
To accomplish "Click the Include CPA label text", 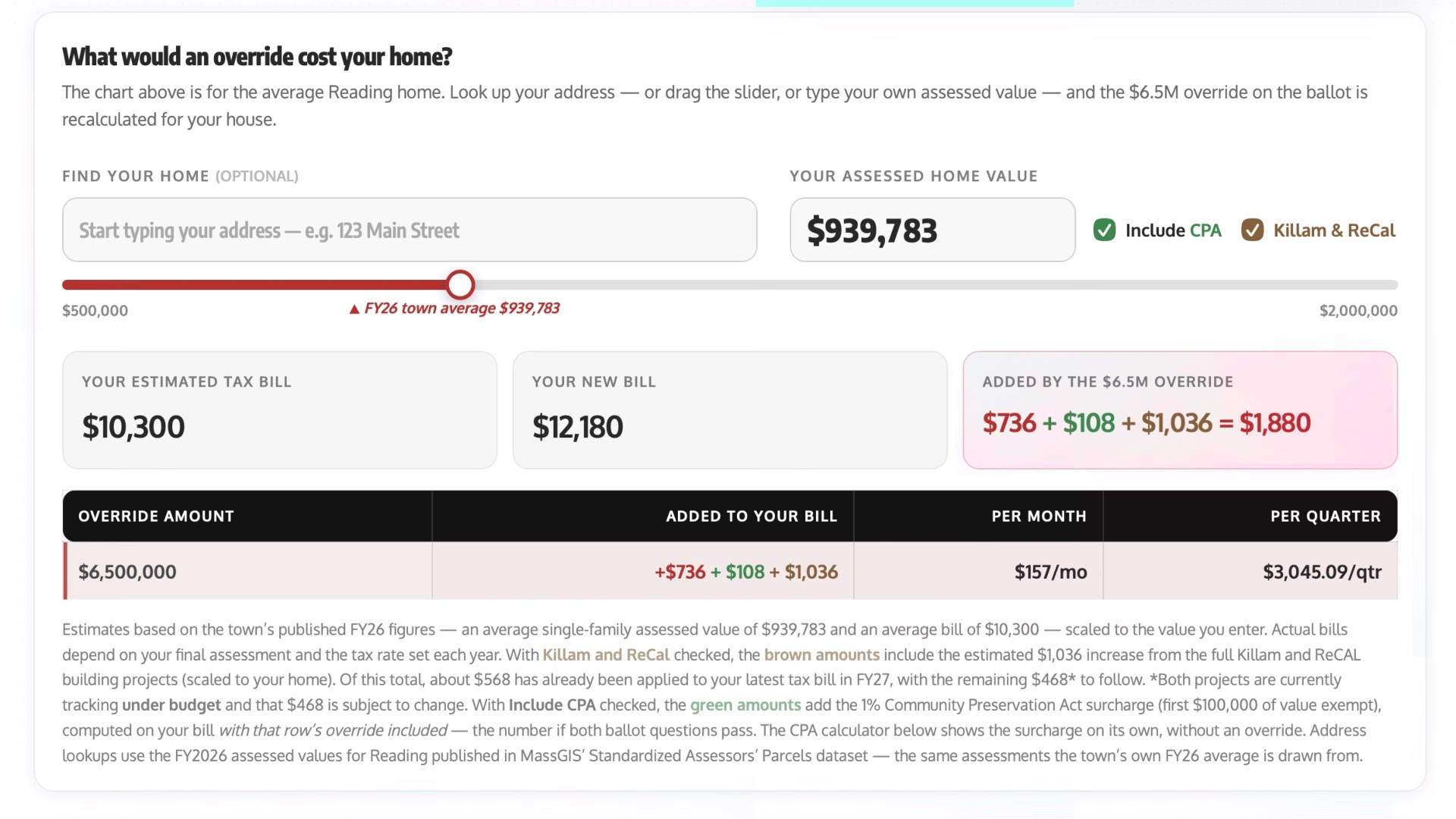I will pos(1173,231).
